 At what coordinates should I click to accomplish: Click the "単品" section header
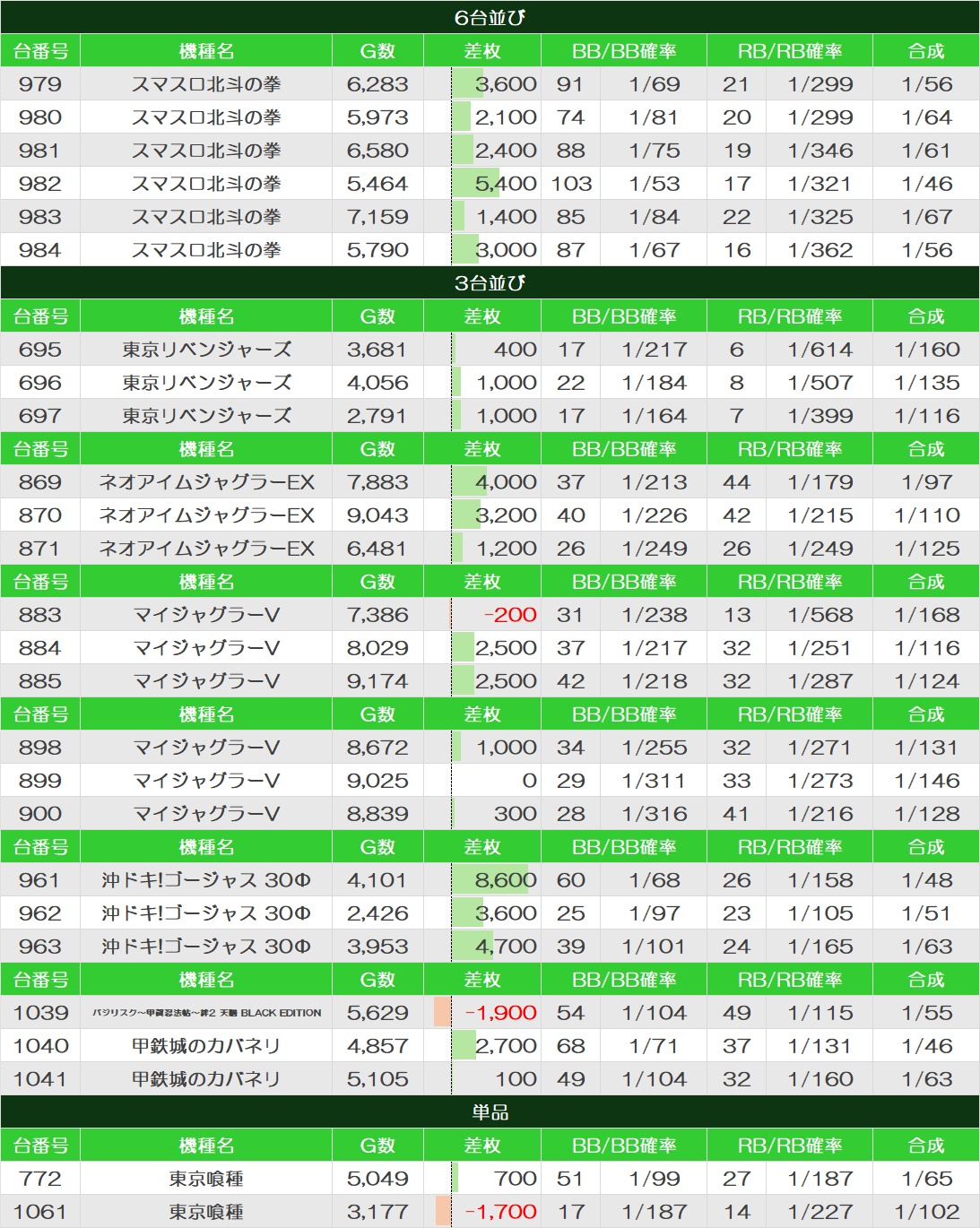click(x=490, y=1111)
